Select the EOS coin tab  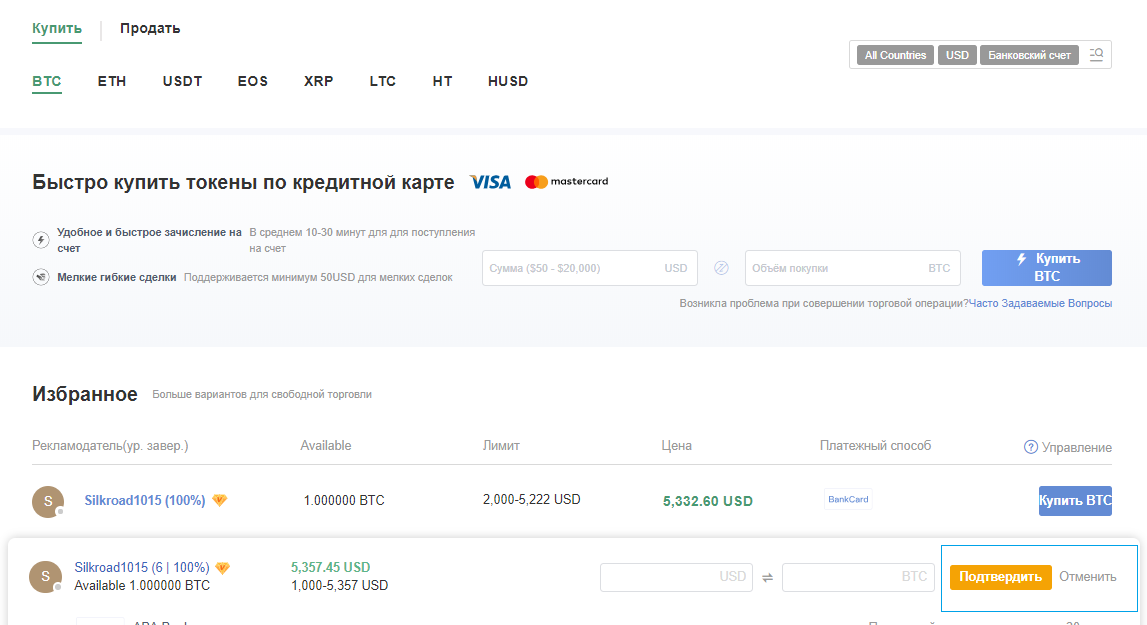coord(252,81)
